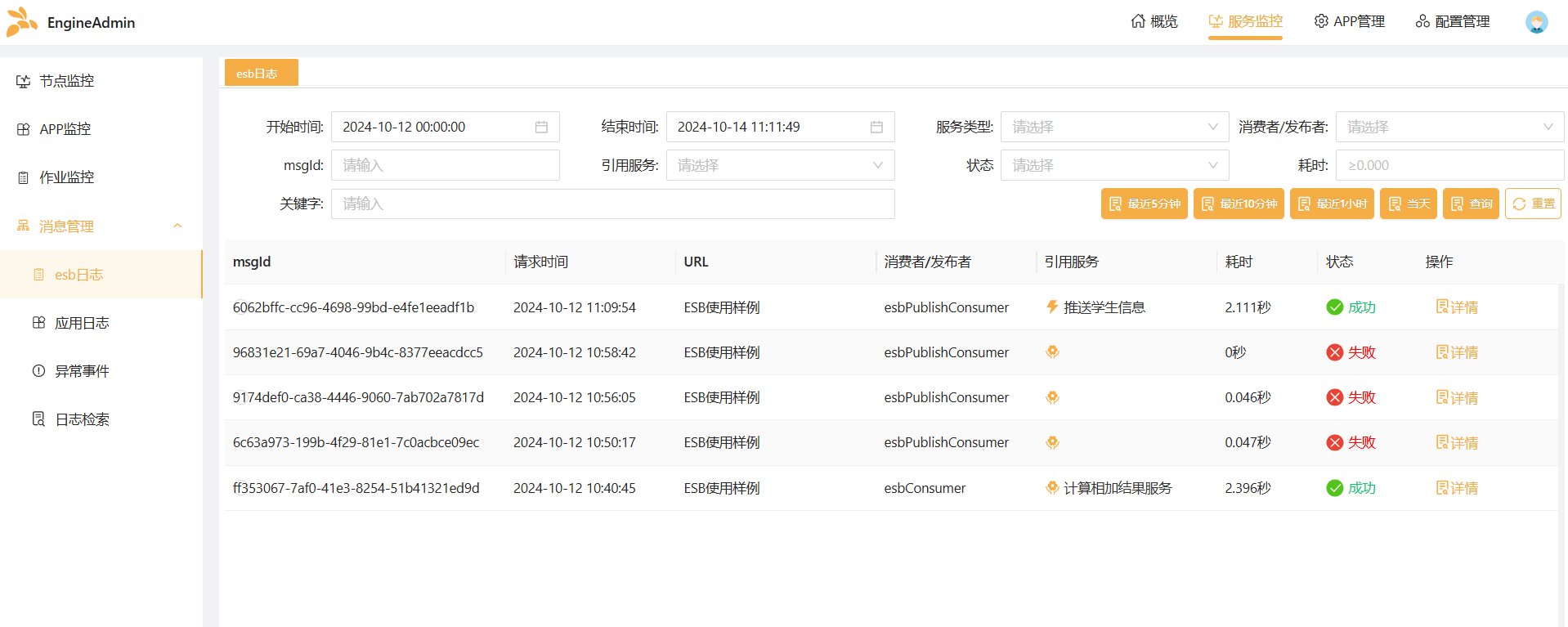Open 节点监控 in the sidebar

101,81
